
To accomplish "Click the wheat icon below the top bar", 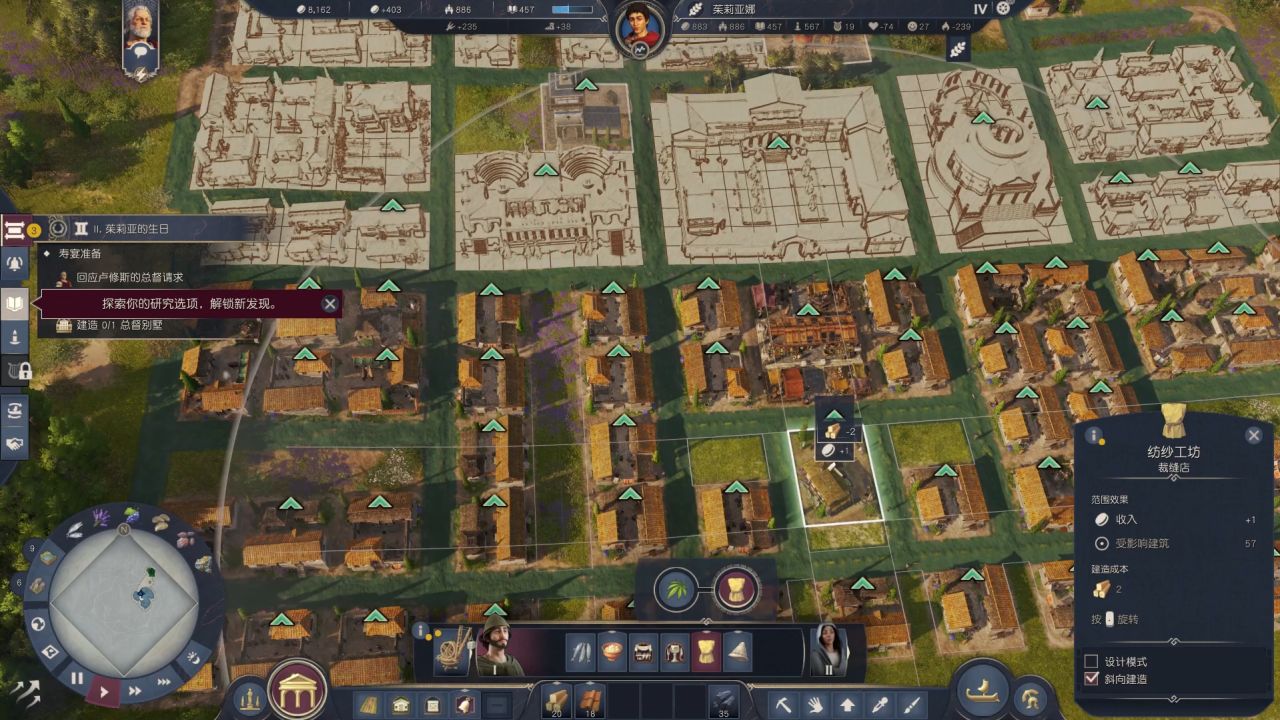I will pos(958,49).
